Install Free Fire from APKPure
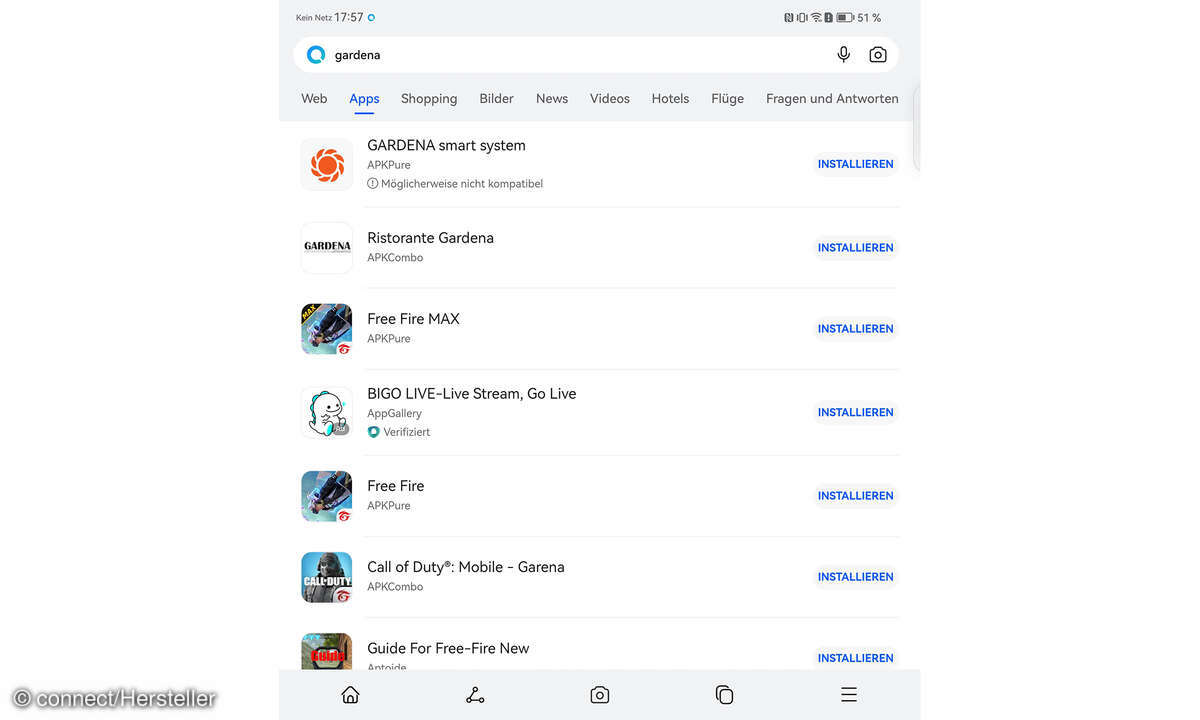Viewport: 1200px width, 720px height. tap(856, 496)
